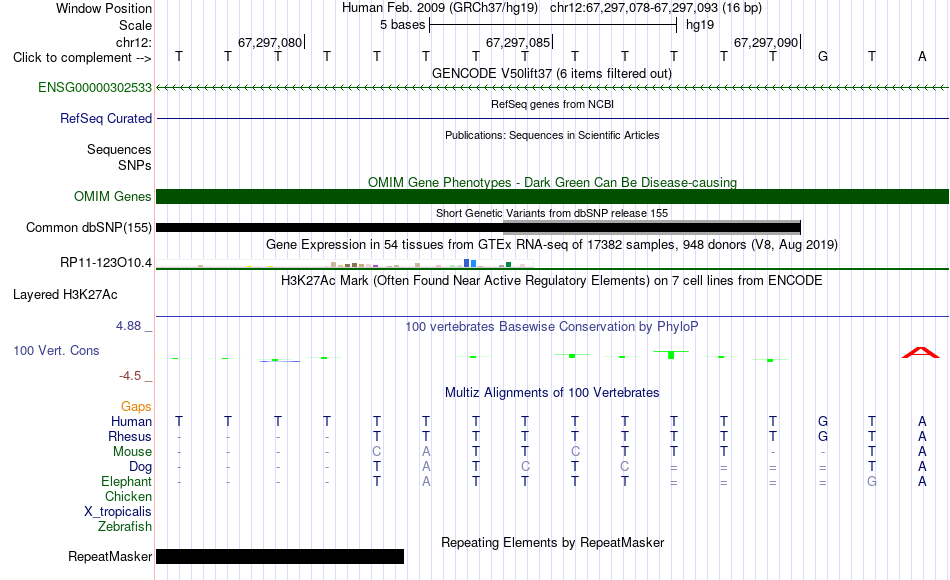Open 'RefSeq genes from NCBI' track title

click(552, 104)
